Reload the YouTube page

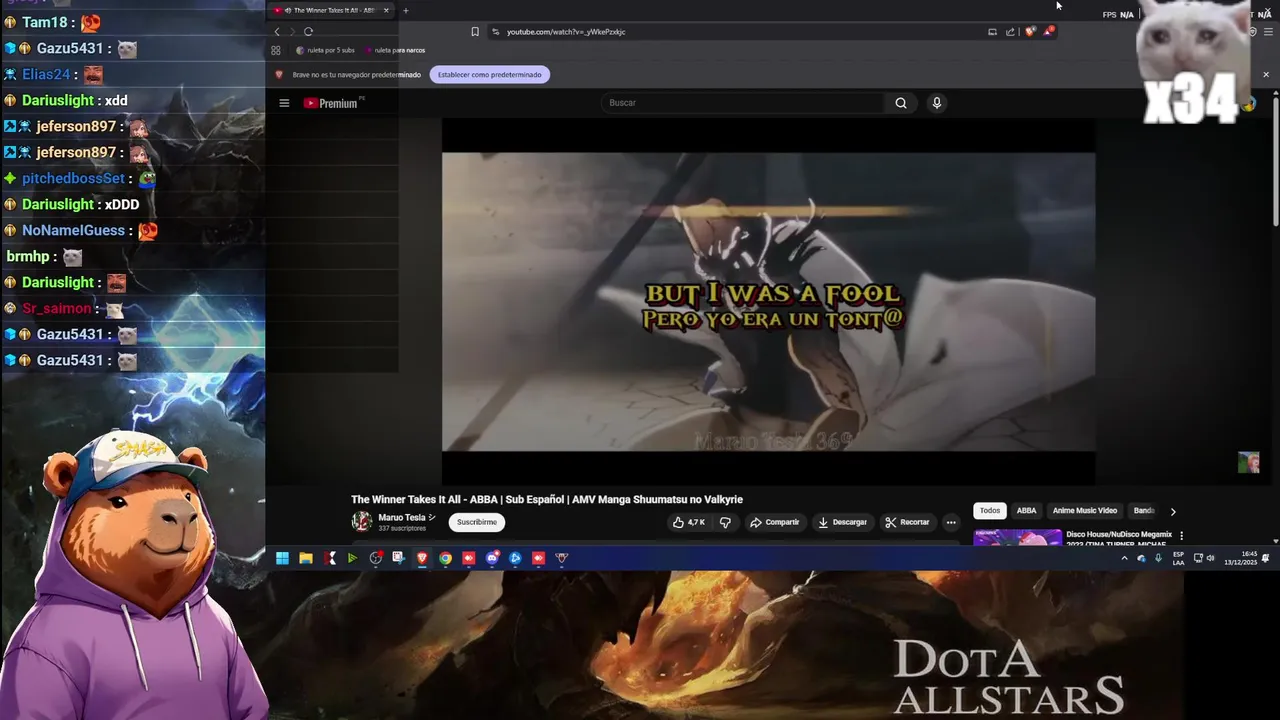[x=308, y=32]
